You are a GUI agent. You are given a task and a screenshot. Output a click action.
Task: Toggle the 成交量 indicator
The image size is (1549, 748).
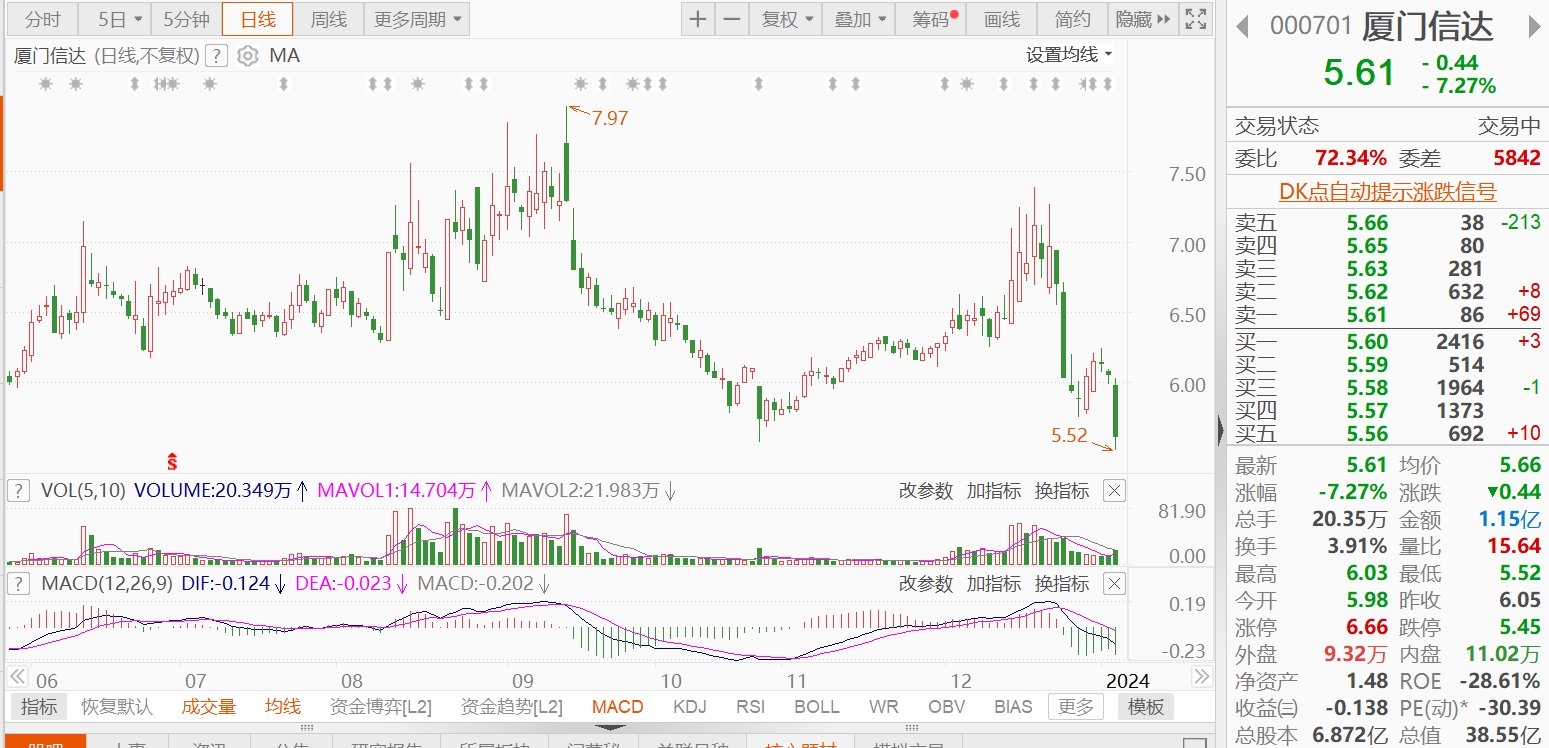click(208, 707)
